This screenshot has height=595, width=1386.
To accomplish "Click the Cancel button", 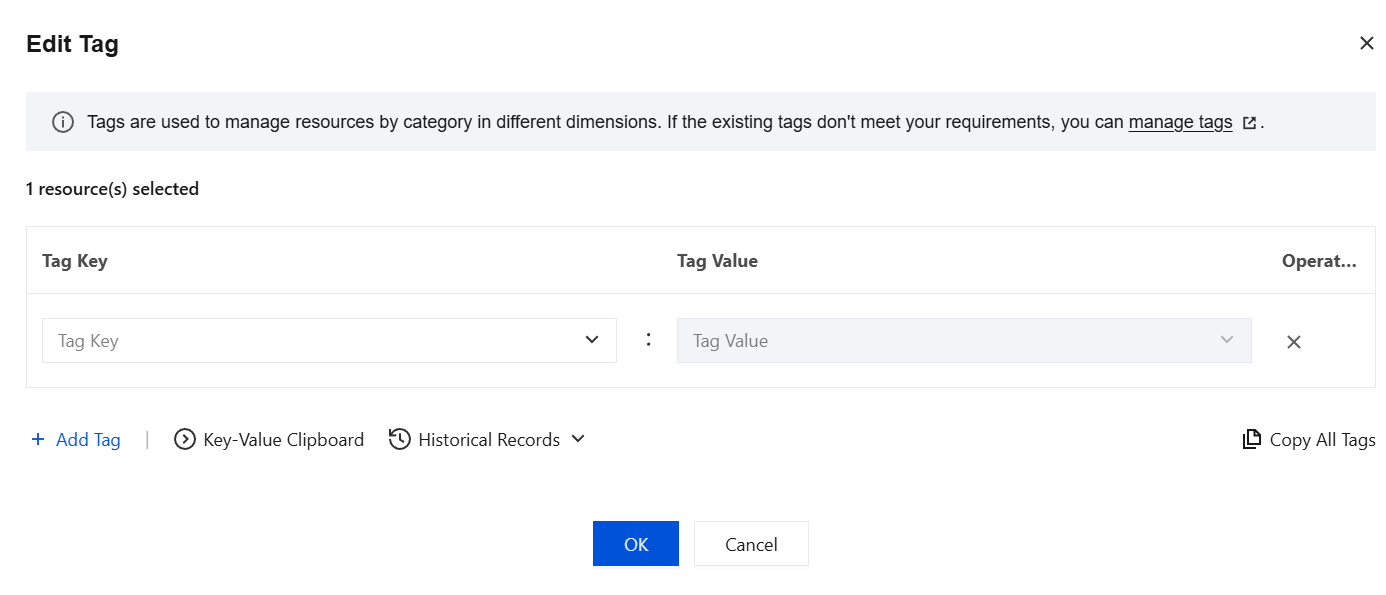I will [x=751, y=544].
